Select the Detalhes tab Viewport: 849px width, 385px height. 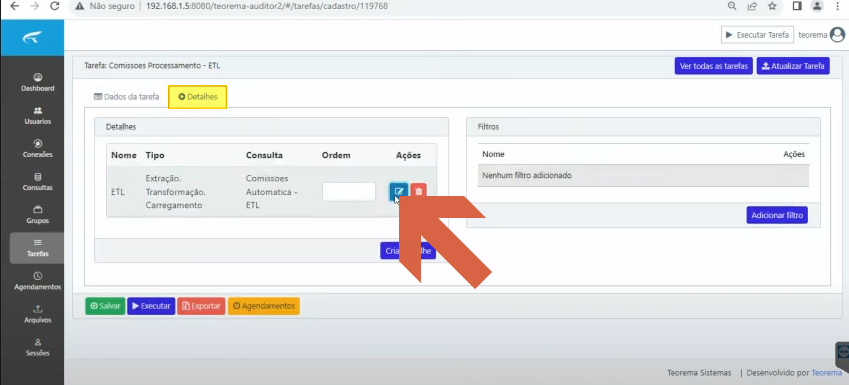pyautogui.click(x=198, y=97)
